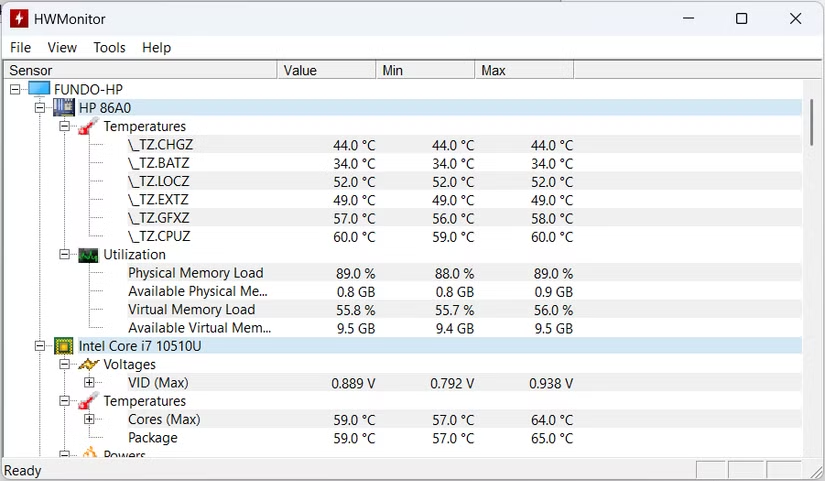
Task: Click the FUNDO-HP computer monitor icon
Action: (39, 89)
